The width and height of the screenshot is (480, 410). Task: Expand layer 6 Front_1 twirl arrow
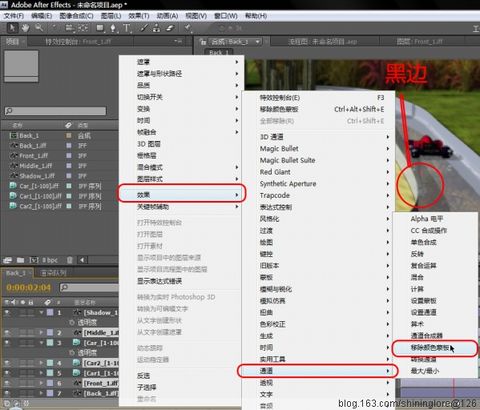click(42, 383)
